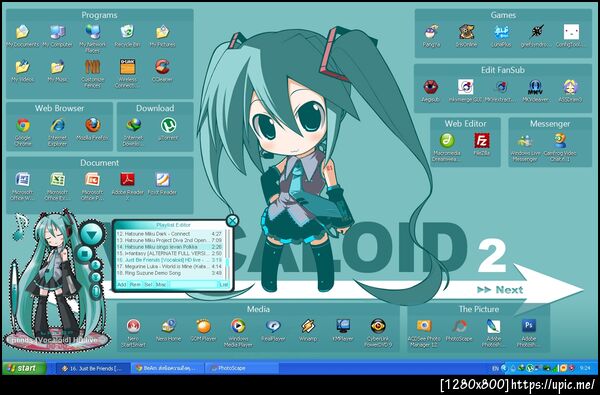Launch the Adobe Reader X icon
Image resolution: width=600 pixels, height=395 pixels.
tap(127, 180)
